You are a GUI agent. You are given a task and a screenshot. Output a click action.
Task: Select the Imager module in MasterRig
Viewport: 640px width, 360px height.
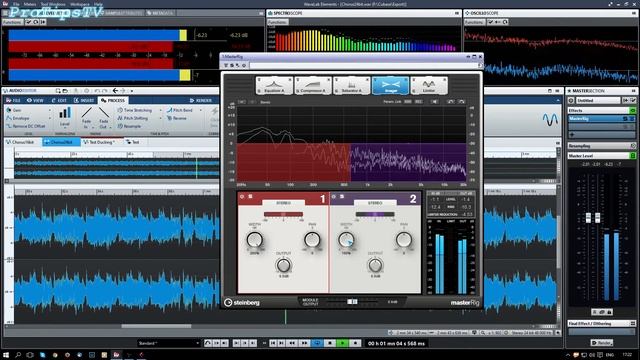390,85
